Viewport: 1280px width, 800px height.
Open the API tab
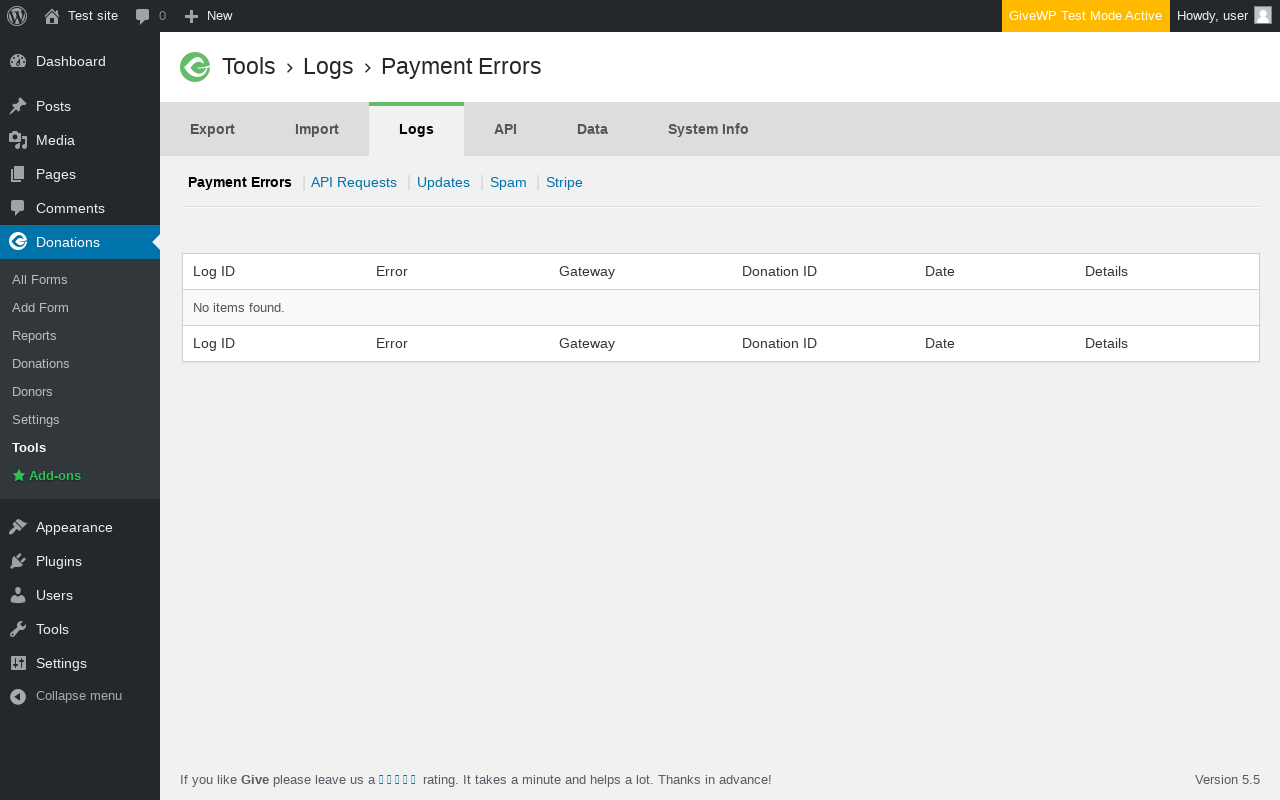pyautogui.click(x=505, y=129)
